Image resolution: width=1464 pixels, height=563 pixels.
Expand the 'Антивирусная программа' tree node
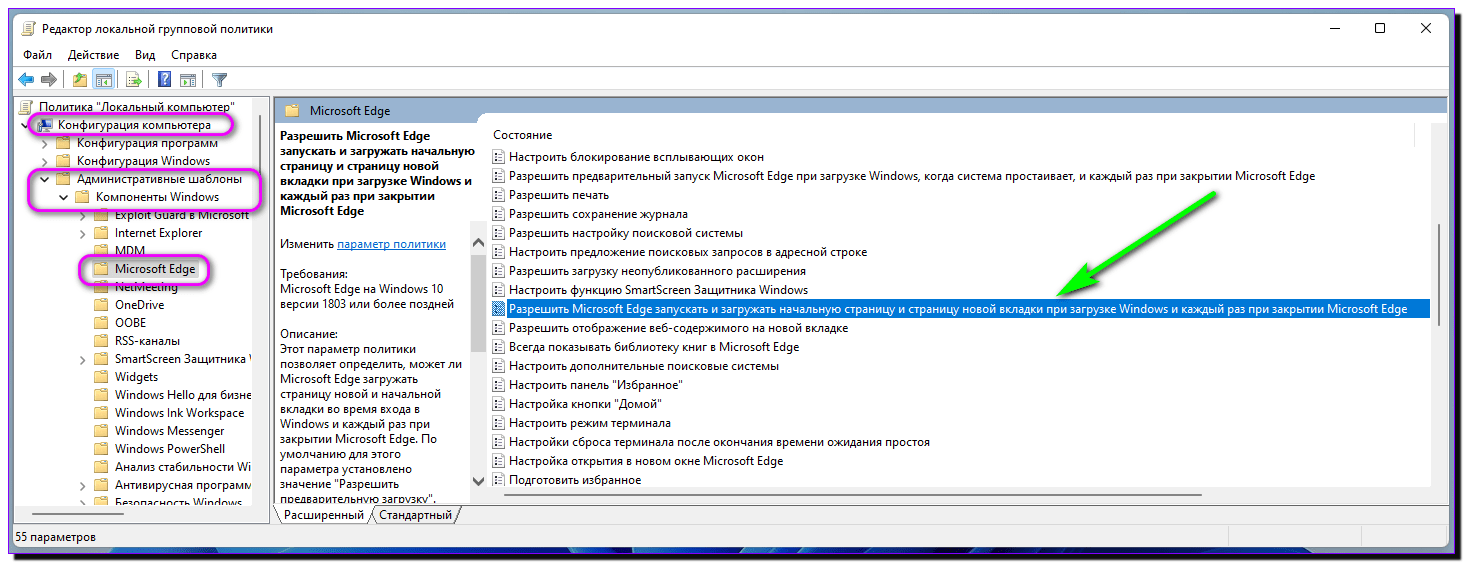82,485
